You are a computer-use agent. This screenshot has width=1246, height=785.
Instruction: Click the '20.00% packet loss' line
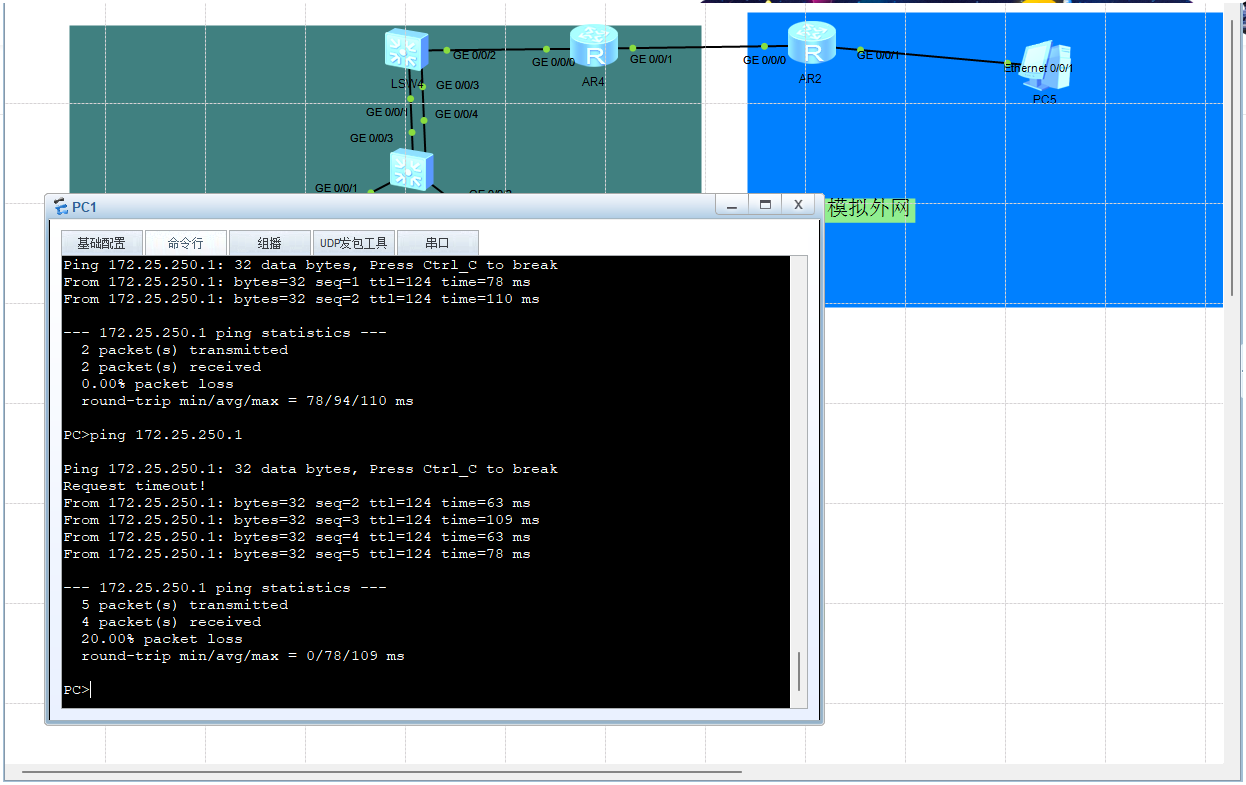tap(162, 639)
